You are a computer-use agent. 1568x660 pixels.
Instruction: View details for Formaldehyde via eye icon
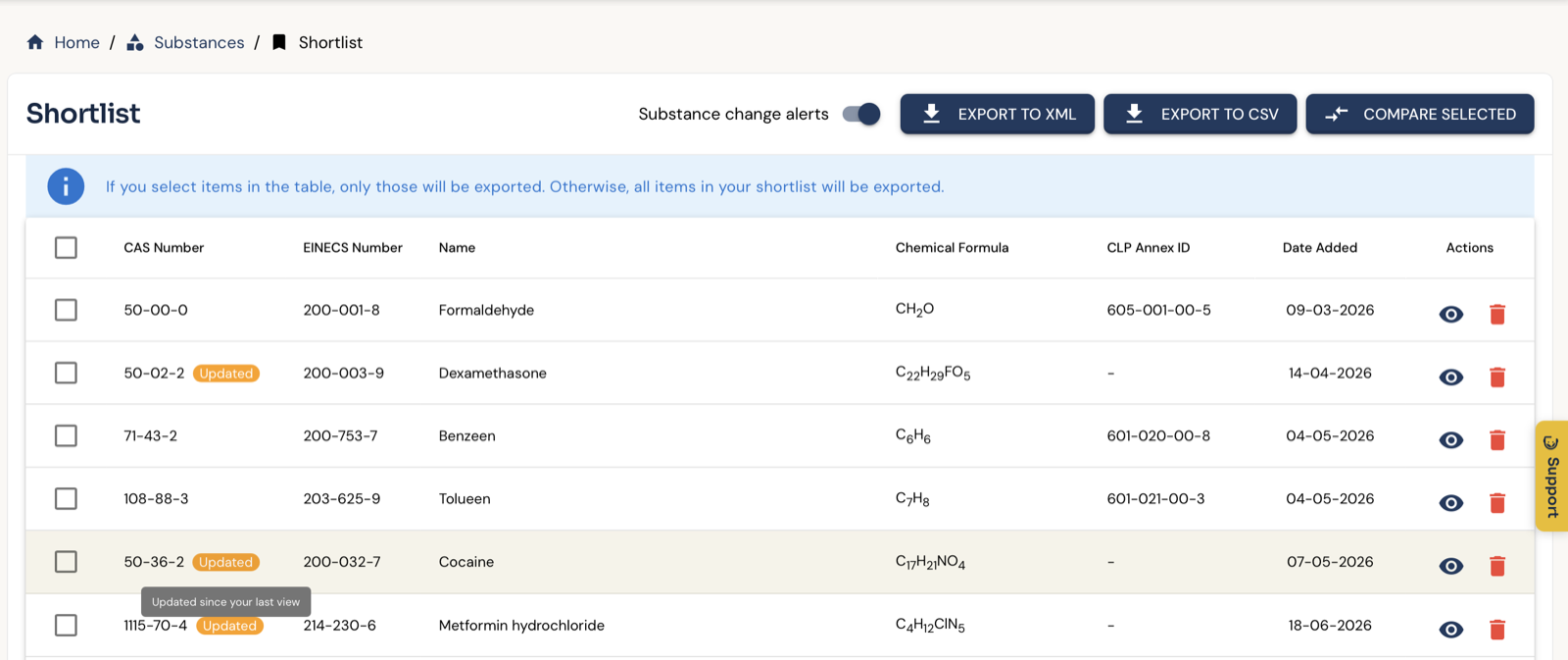(x=1451, y=314)
